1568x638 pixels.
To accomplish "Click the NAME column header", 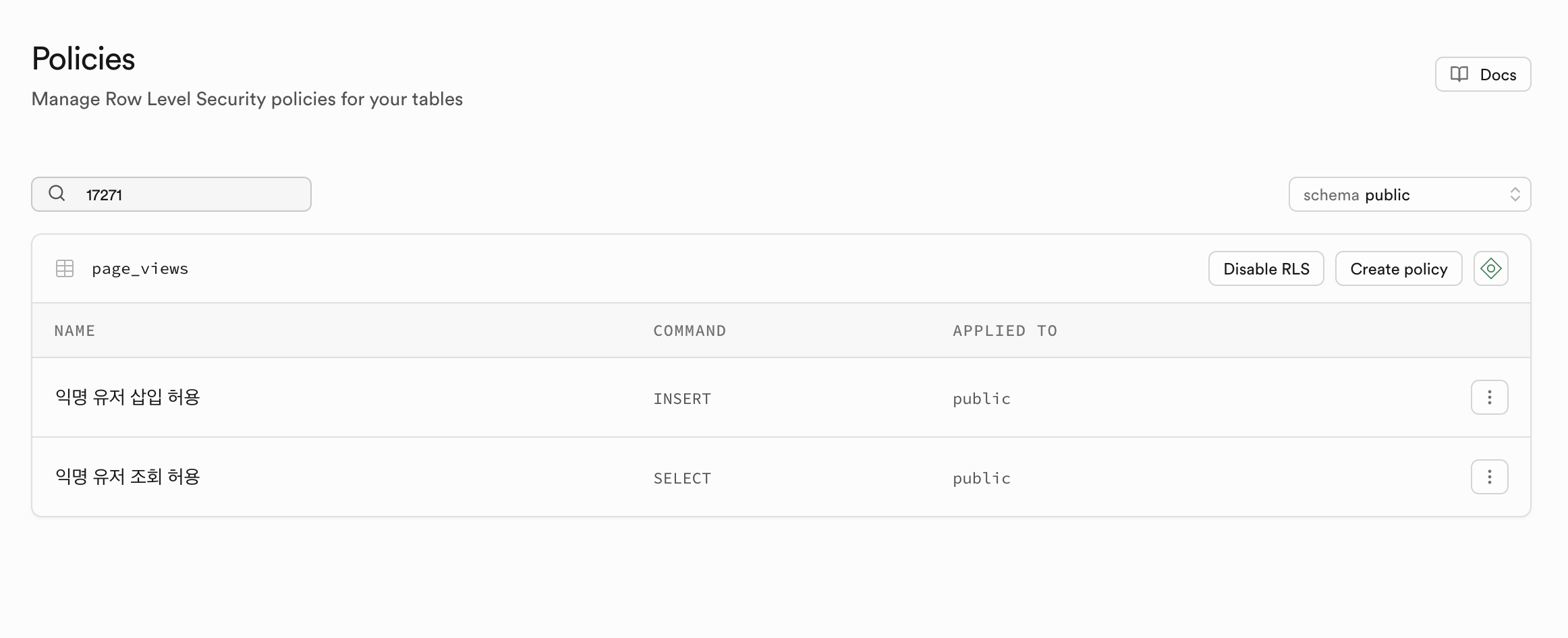I will pyautogui.click(x=75, y=330).
